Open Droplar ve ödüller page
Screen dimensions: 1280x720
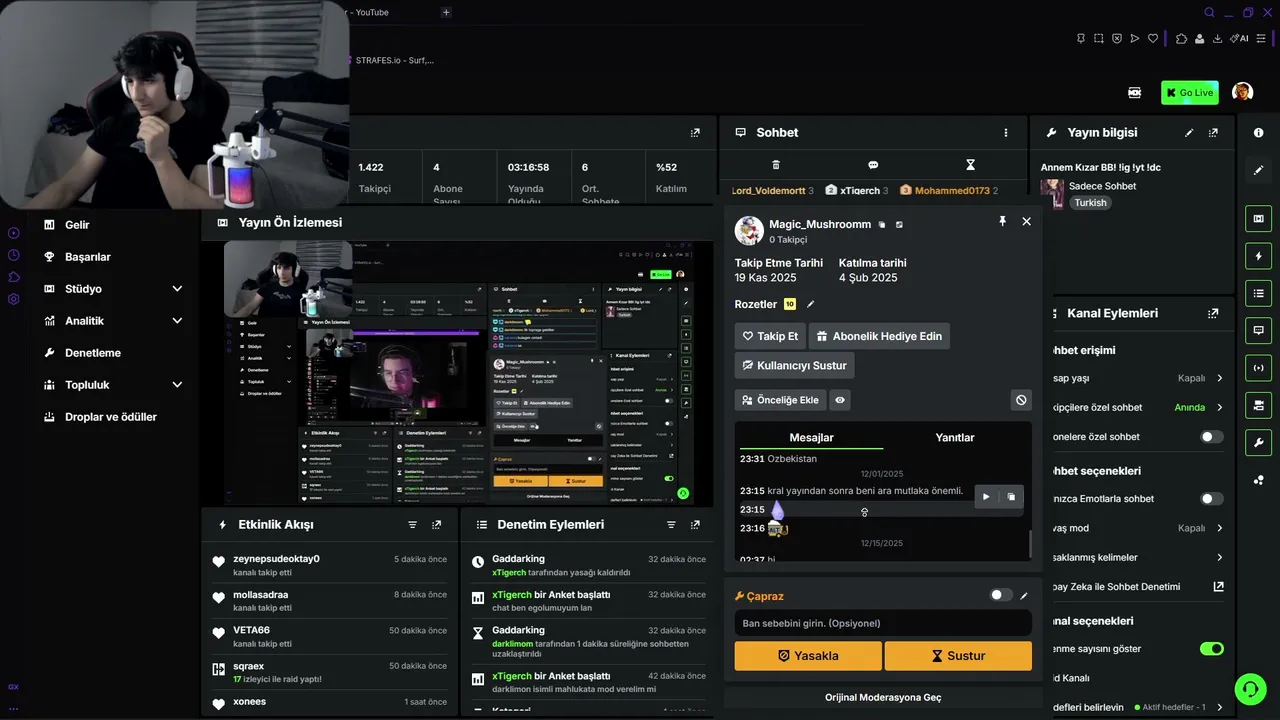coord(110,417)
